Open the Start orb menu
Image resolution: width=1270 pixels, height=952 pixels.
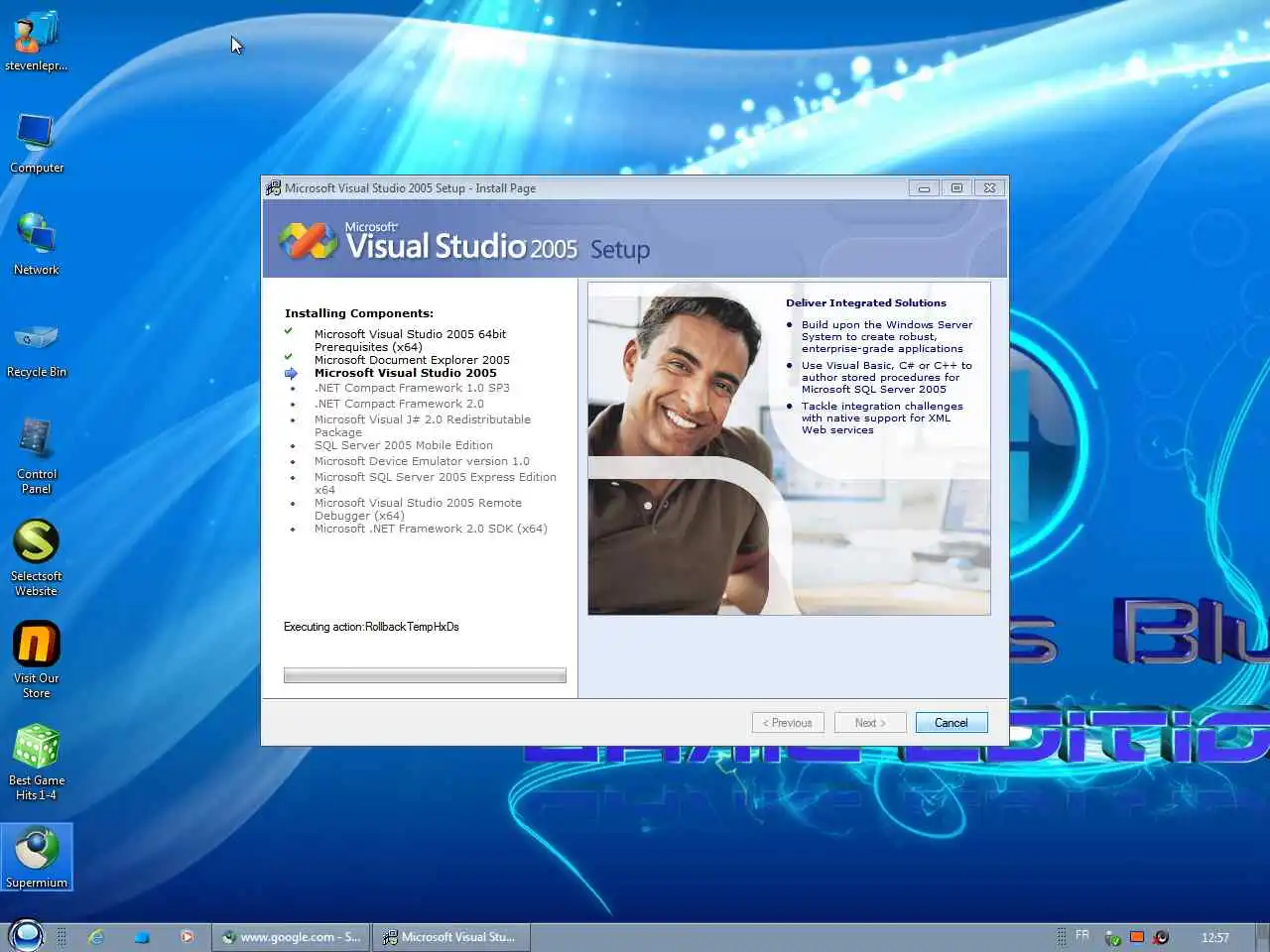coord(26,935)
